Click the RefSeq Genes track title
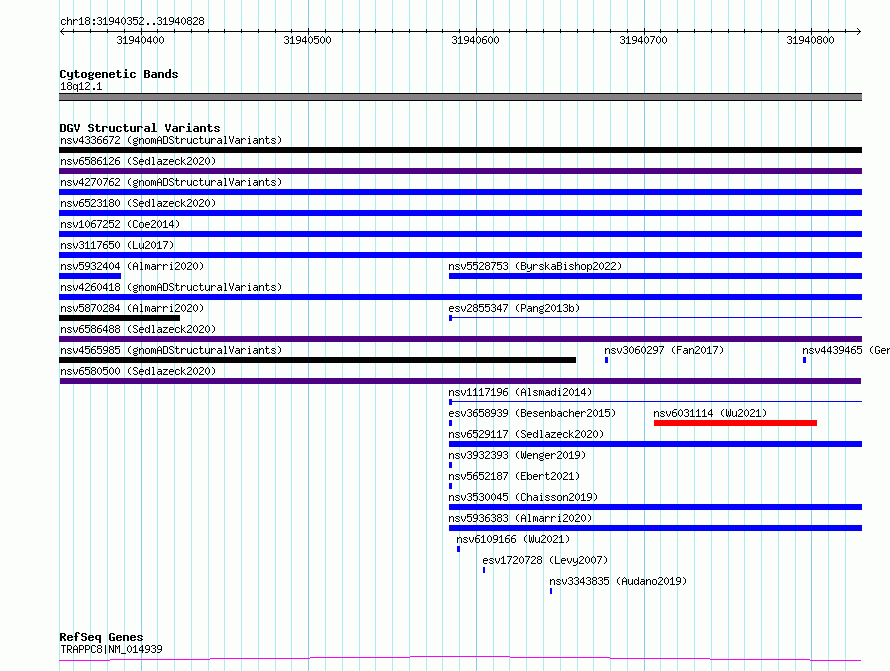The height and width of the screenshot is (671, 890). (101, 637)
